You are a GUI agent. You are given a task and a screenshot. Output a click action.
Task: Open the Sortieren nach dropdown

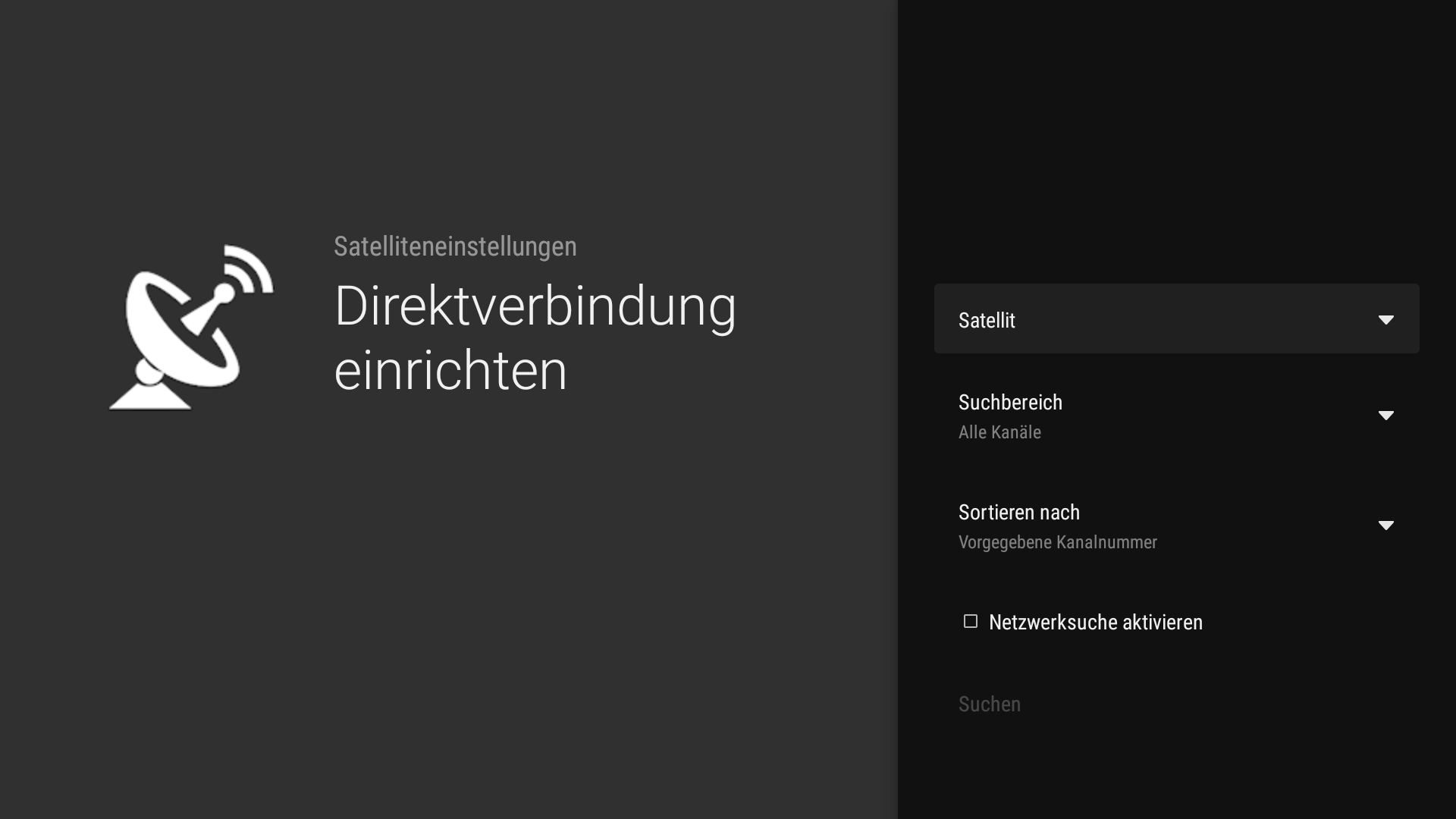(x=1175, y=526)
